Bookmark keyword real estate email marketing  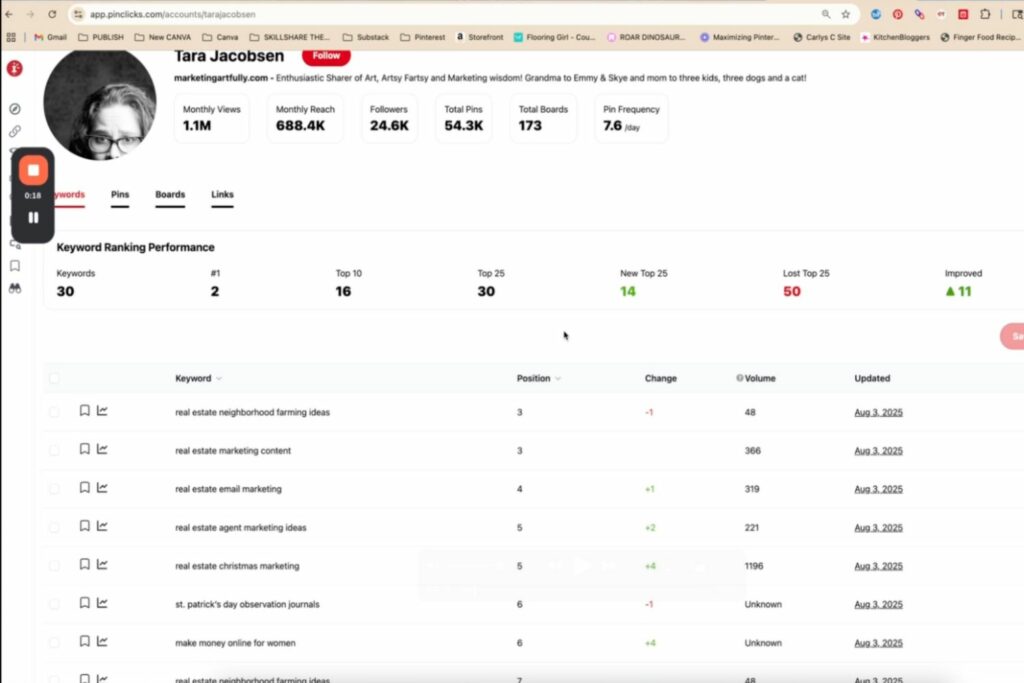coord(84,488)
